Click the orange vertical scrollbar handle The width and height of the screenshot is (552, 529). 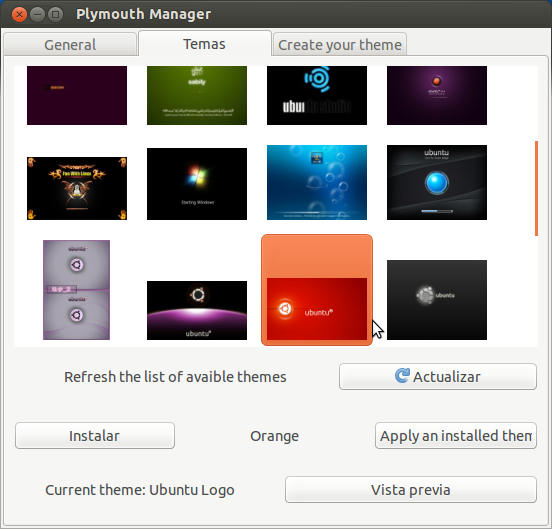pyautogui.click(x=536, y=188)
